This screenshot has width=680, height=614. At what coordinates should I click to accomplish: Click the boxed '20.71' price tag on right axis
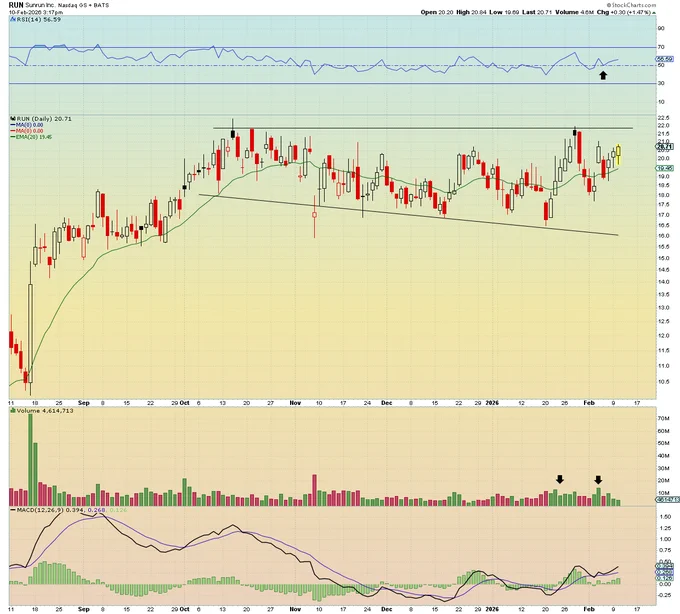(x=665, y=147)
